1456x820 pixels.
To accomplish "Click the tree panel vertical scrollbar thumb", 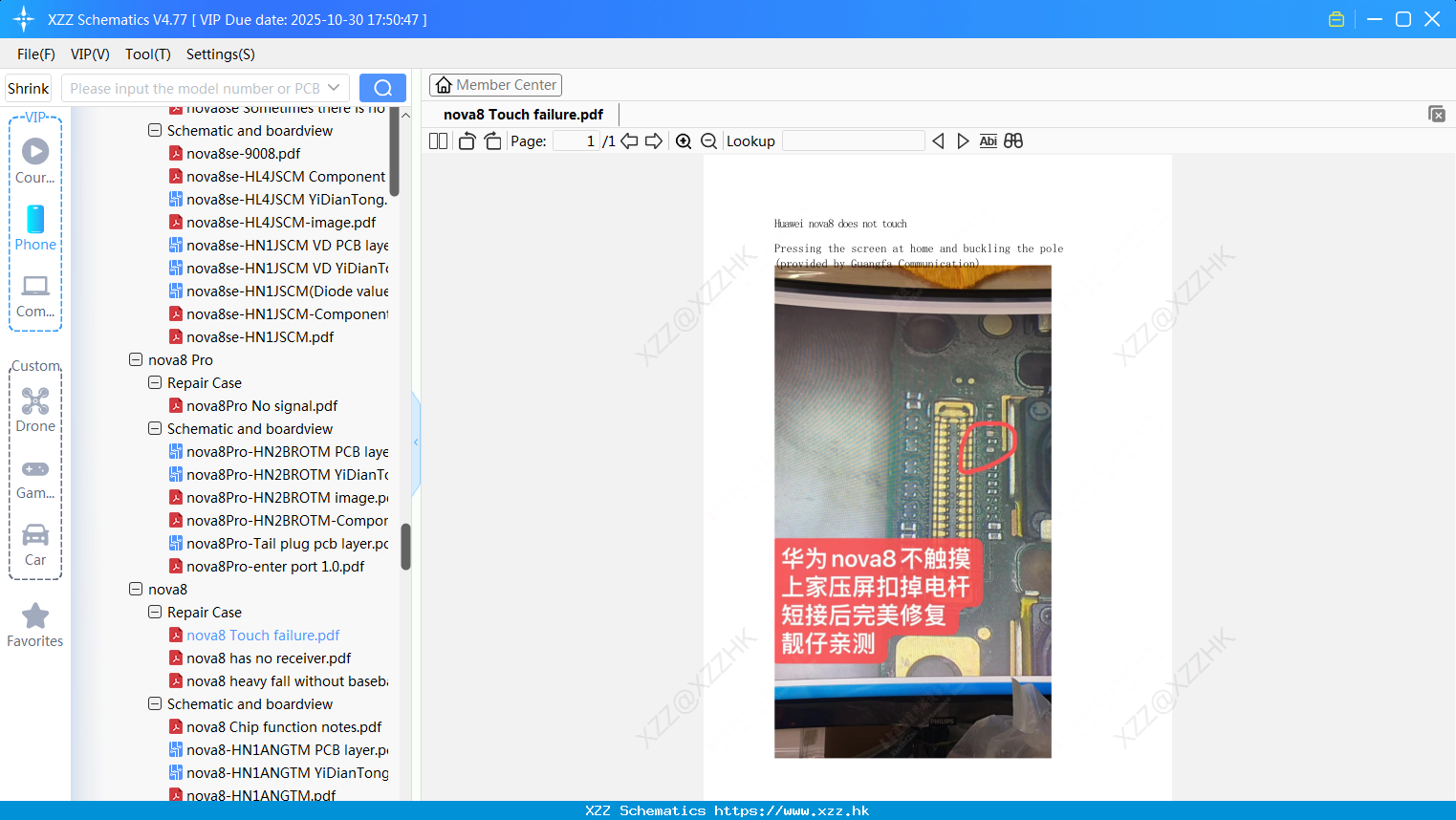I will [x=405, y=547].
